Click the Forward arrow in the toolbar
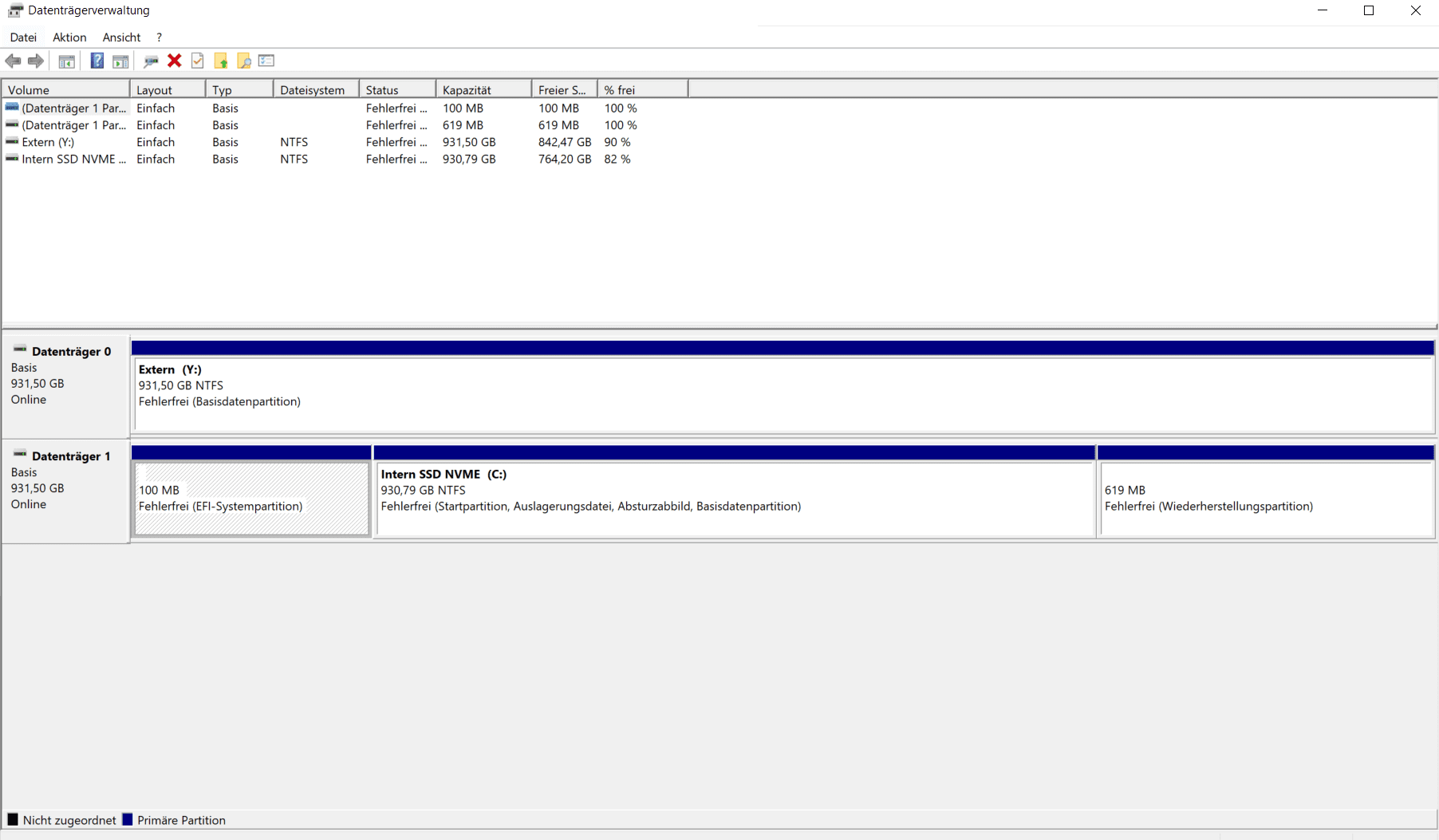Screen dimensions: 1439x840 click(x=36, y=61)
